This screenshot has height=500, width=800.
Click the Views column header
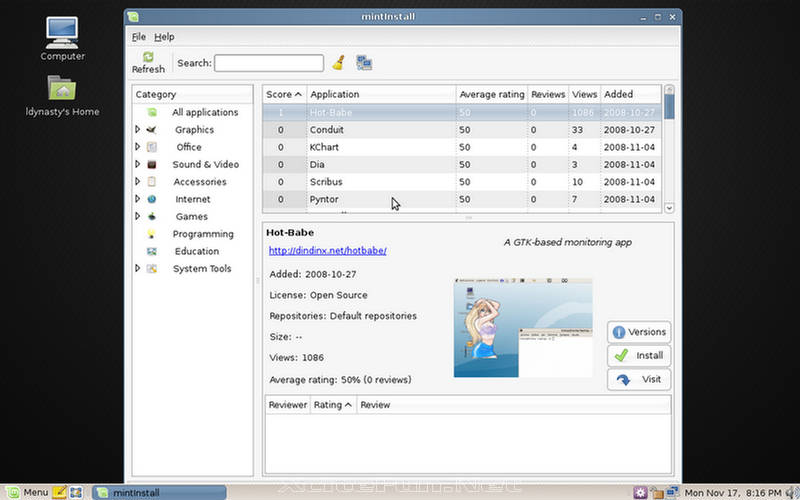point(584,94)
